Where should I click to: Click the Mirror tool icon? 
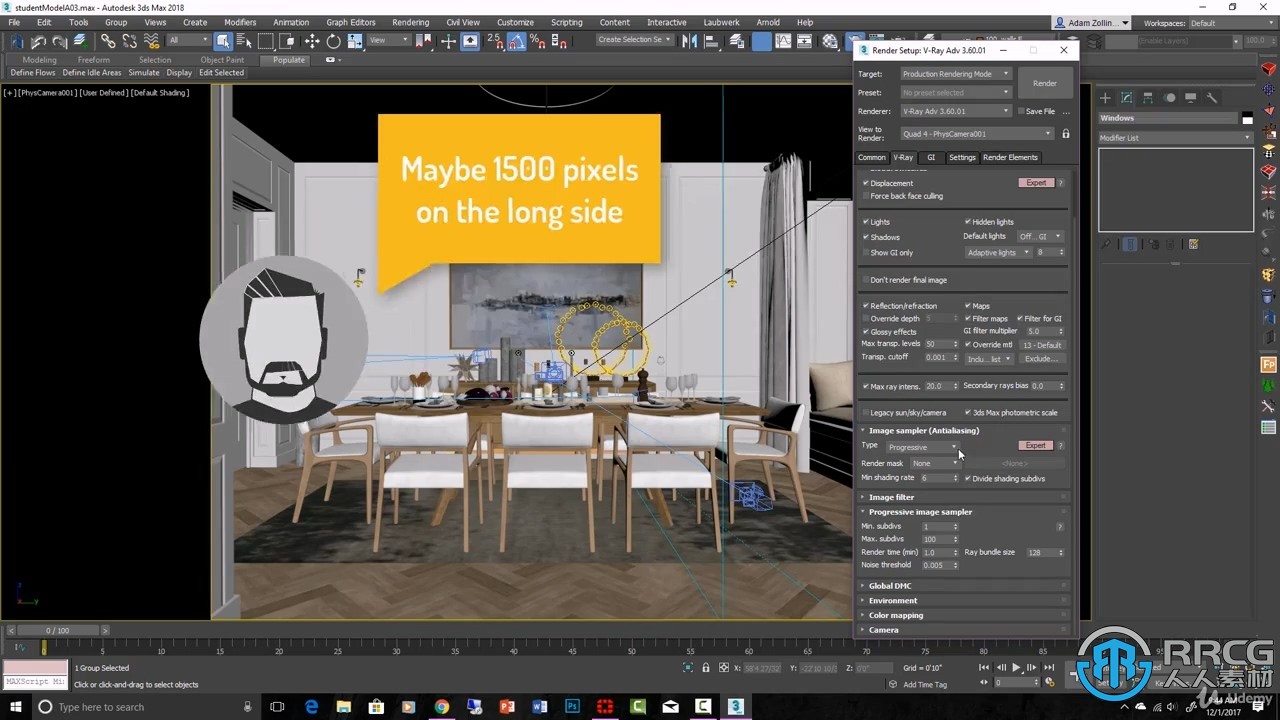[x=689, y=41]
